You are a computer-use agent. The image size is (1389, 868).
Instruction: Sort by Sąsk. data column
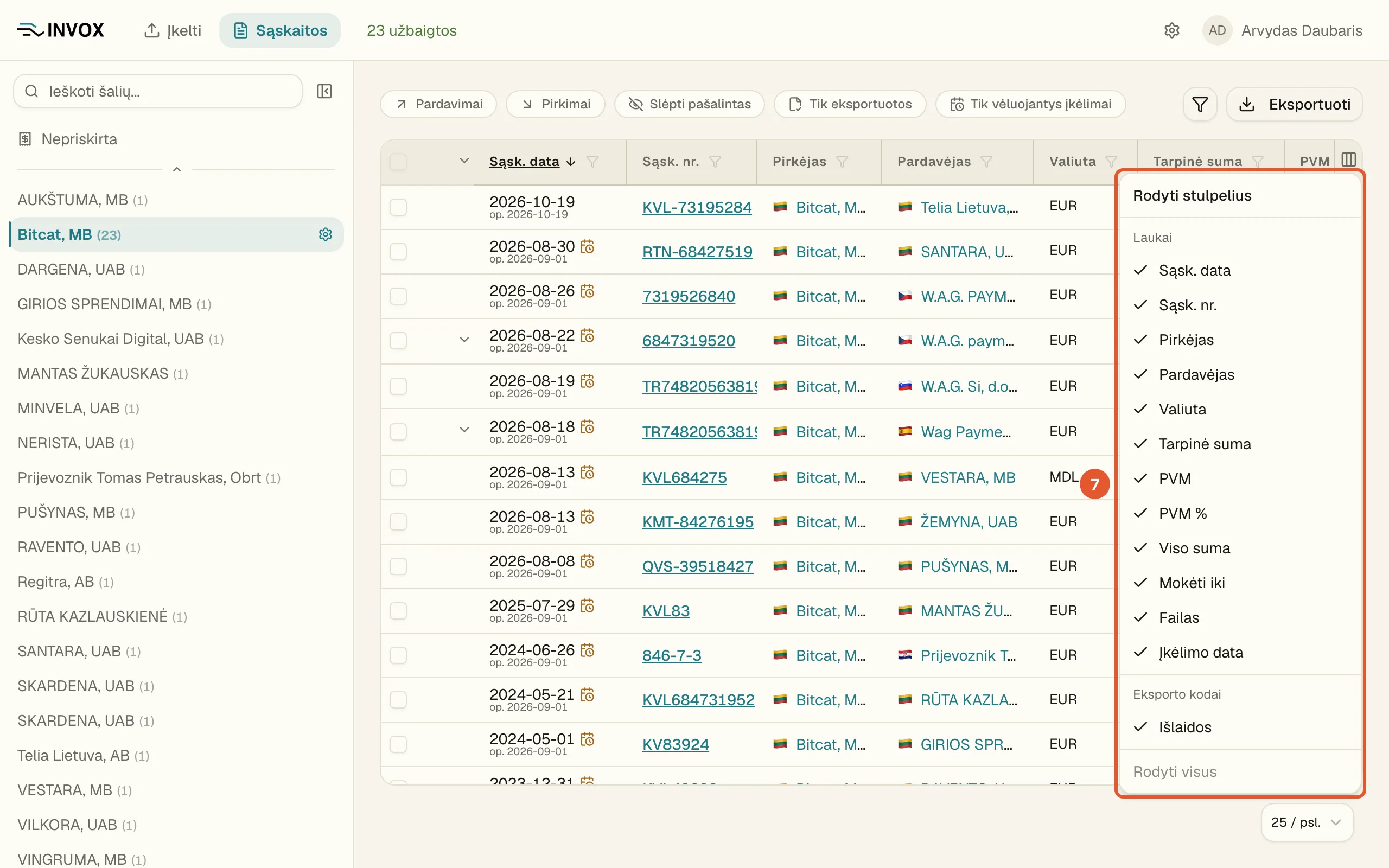(524, 162)
